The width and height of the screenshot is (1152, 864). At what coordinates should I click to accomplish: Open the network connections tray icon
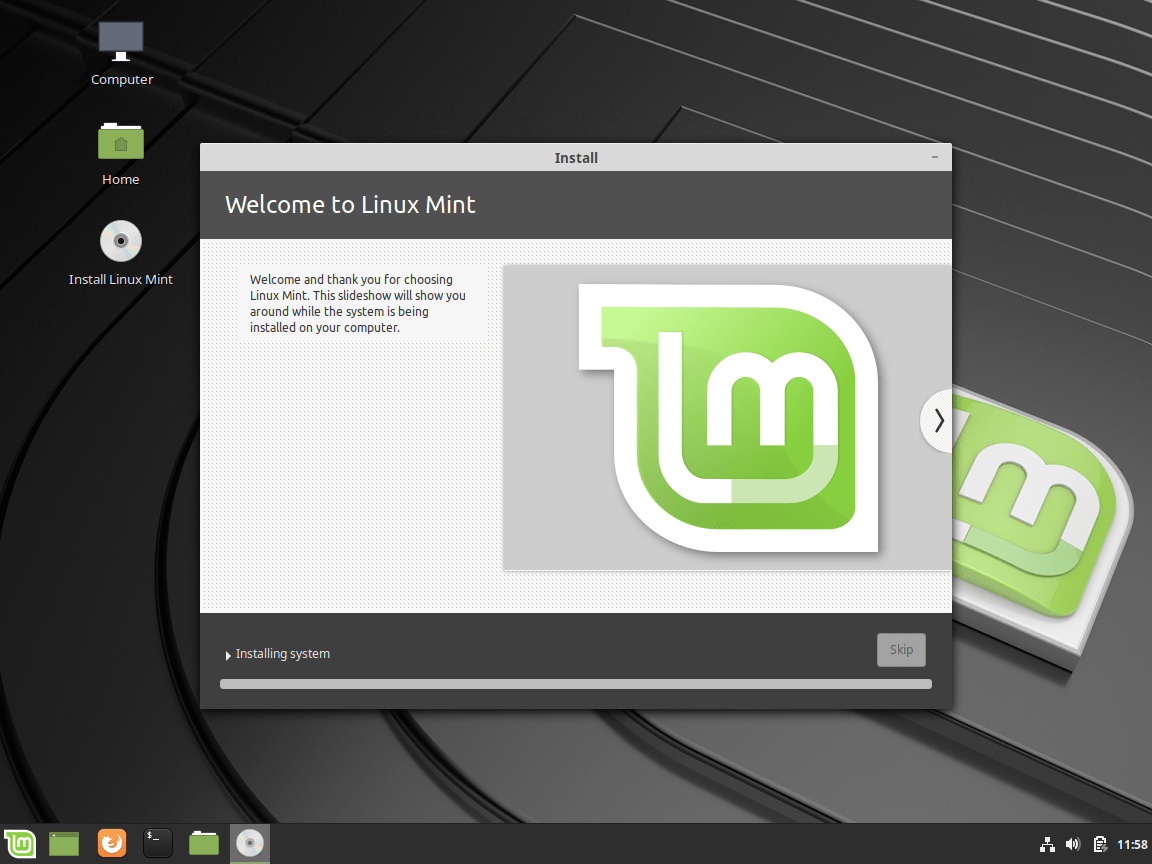(x=1048, y=844)
